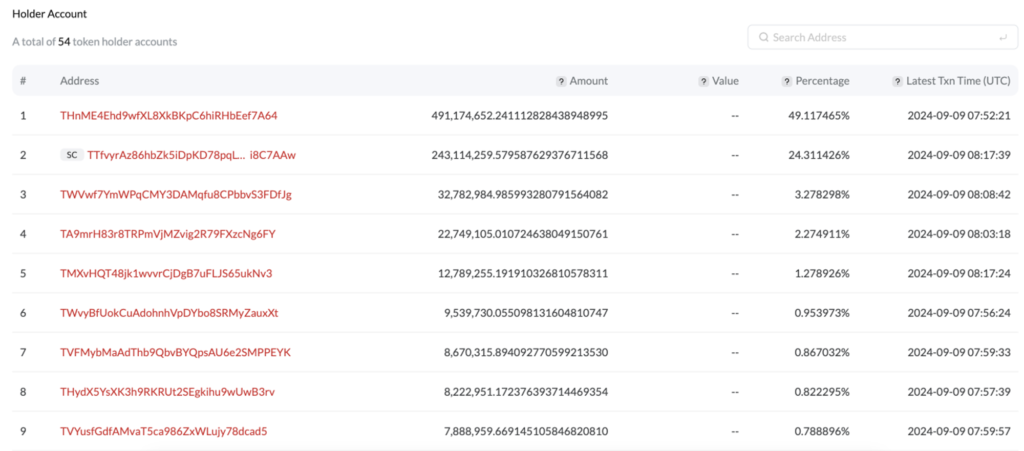
Task: Click timestamp 2024-09-09 07:52:21
Action: 959,116
